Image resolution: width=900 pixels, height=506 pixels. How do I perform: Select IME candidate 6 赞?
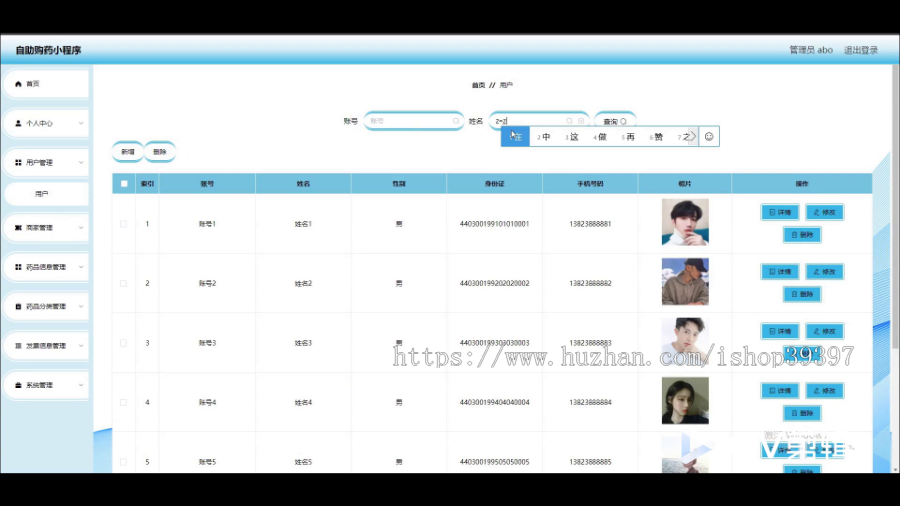tap(656, 137)
